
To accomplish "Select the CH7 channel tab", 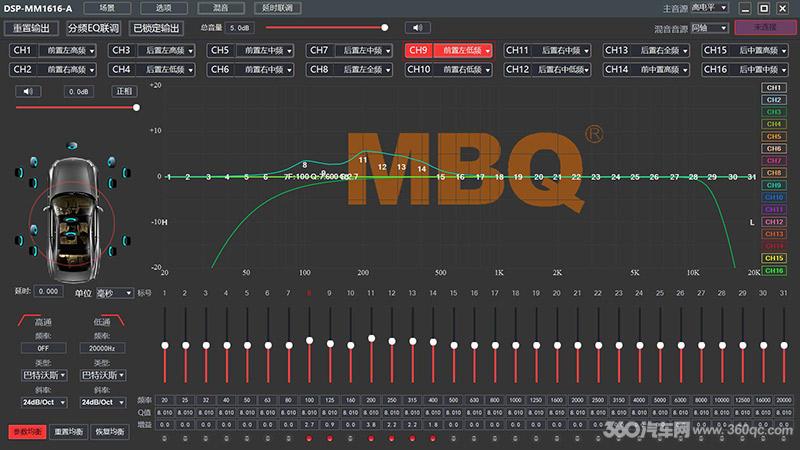I will pyautogui.click(x=320, y=51).
